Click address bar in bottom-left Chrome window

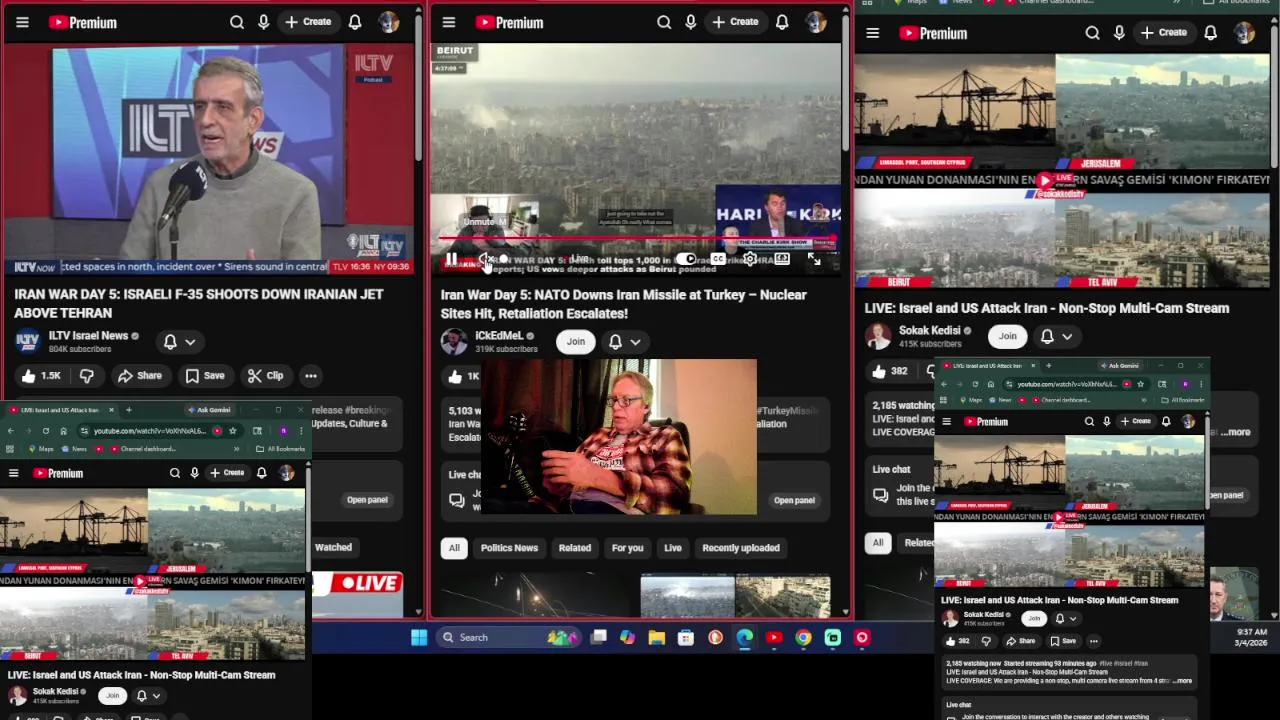click(x=160, y=431)
